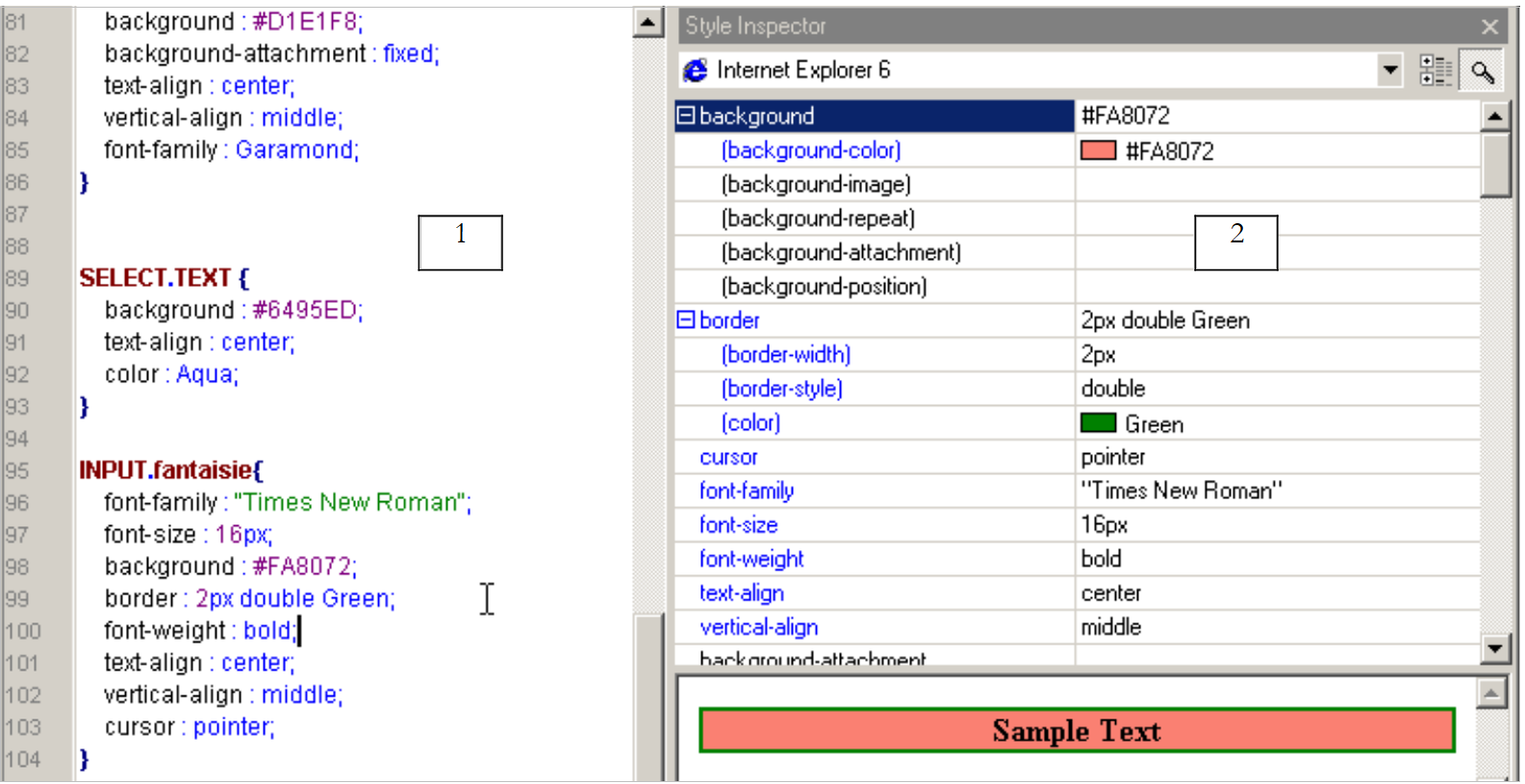Select the cursor property row
Screen dimensions: 1525x784
point(728,457)
